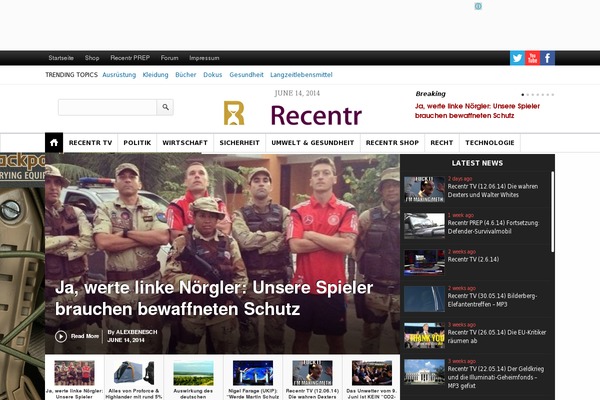The image size is (600, 400).
Task: Select the Bücher trending topic
Action: coord(186,75)
